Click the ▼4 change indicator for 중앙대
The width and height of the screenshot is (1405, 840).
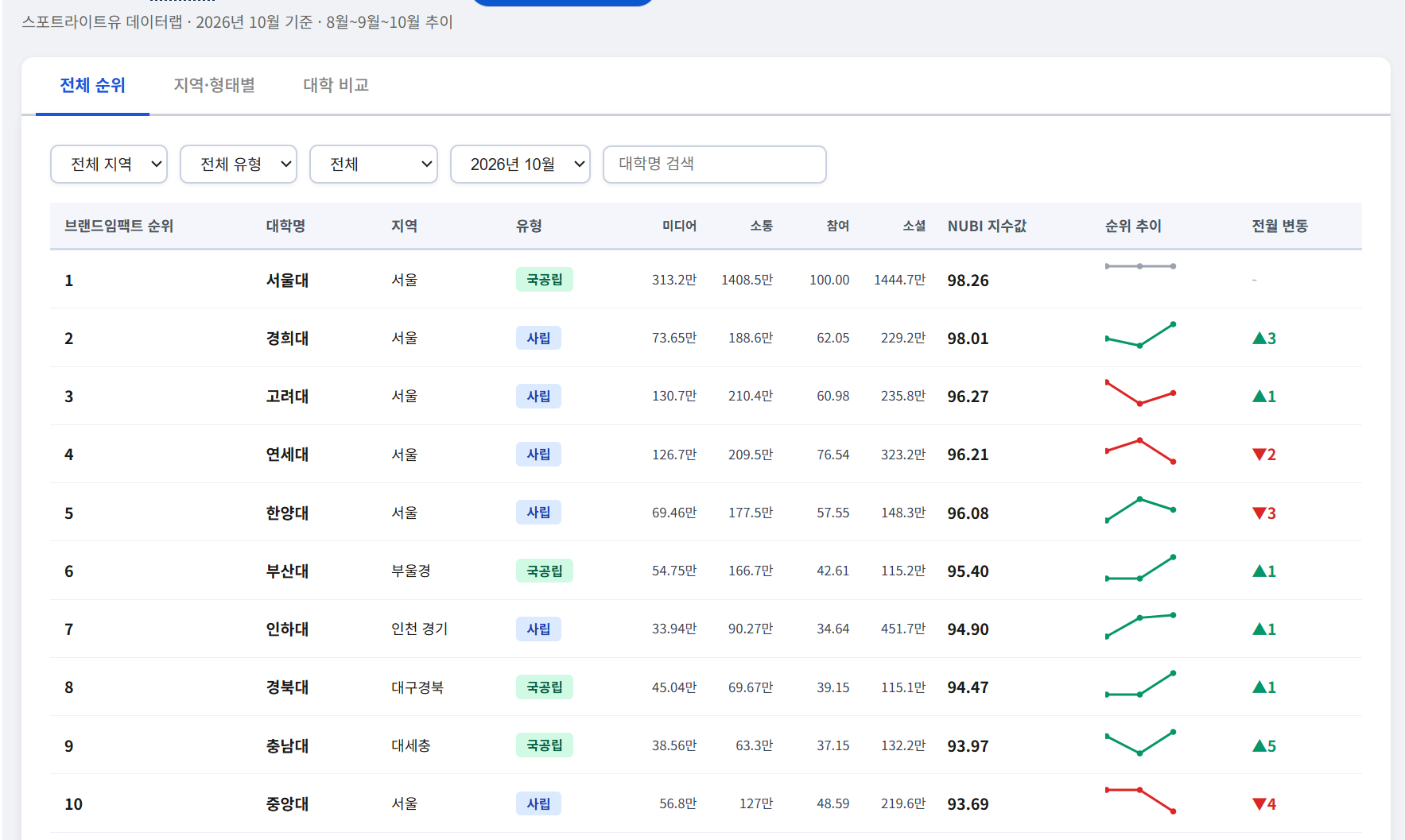click(x=1264, y=804)
